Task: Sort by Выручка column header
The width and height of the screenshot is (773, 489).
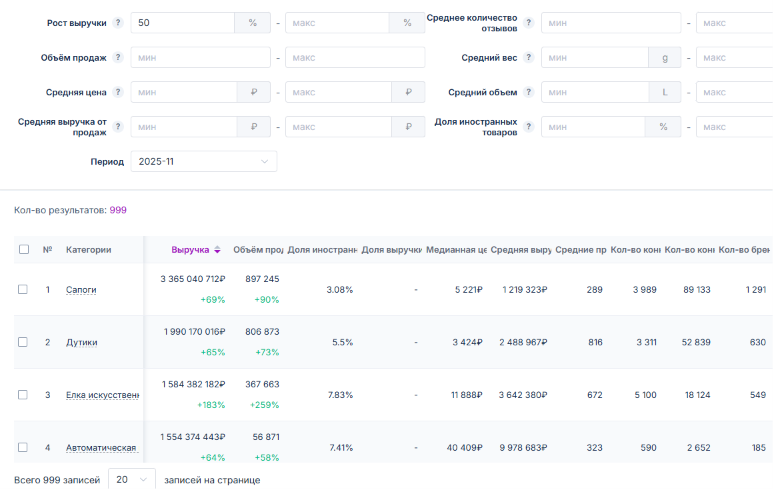Action: (190, 250)
